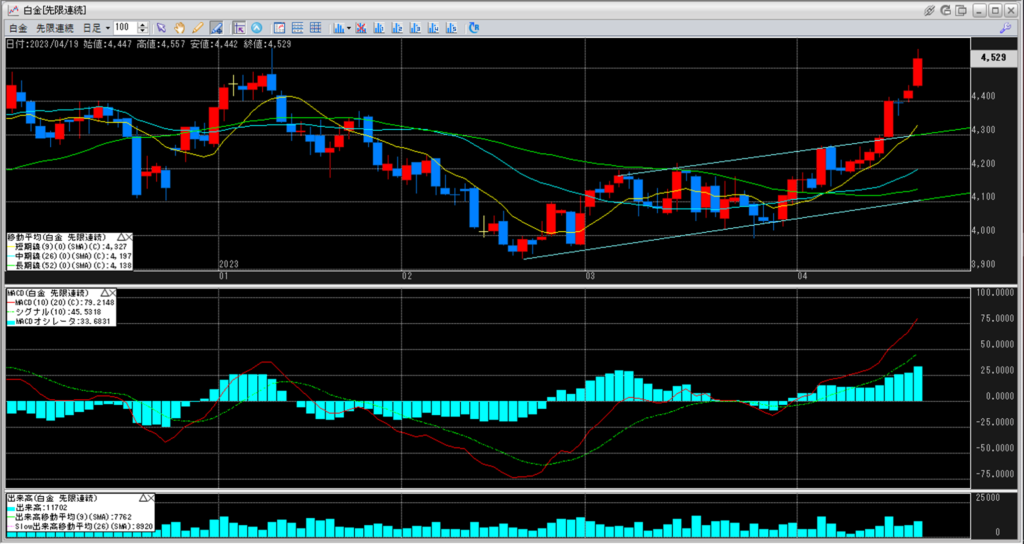Click the cyan 中期線(26) legend swatch
The width and height of the screenshot is (1024, 544).
pos(10,257)
